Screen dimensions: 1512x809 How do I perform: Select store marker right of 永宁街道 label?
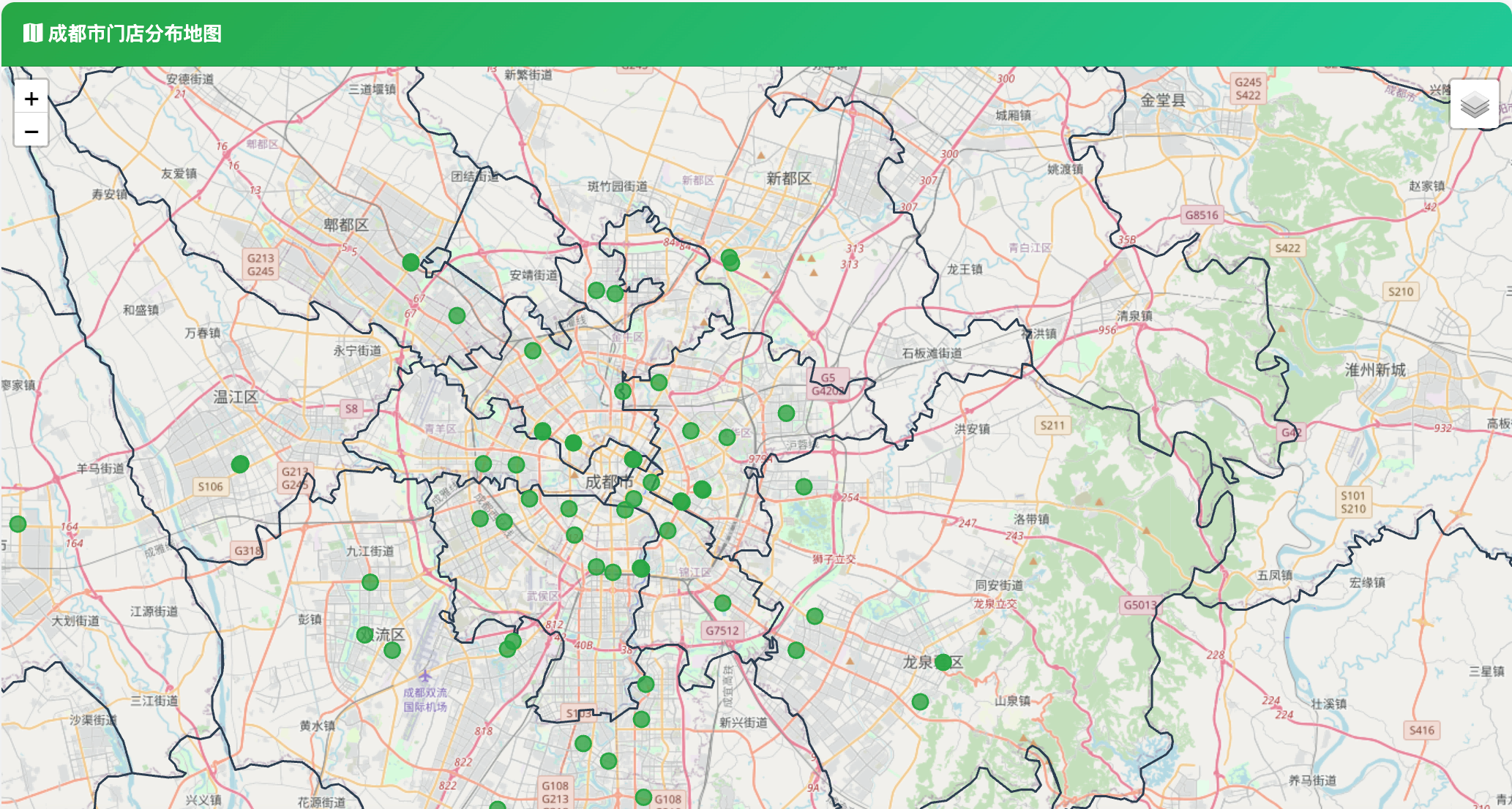click(x=533, y=350)
